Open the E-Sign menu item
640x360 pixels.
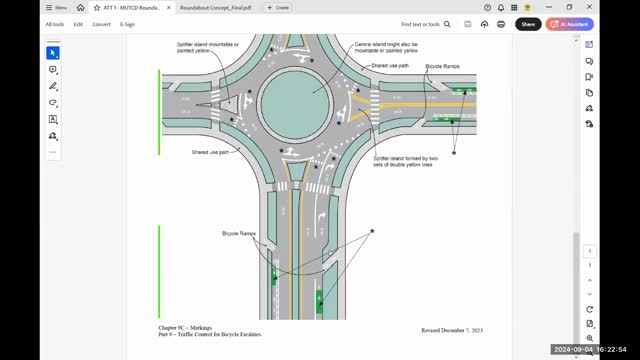(127, 24)
